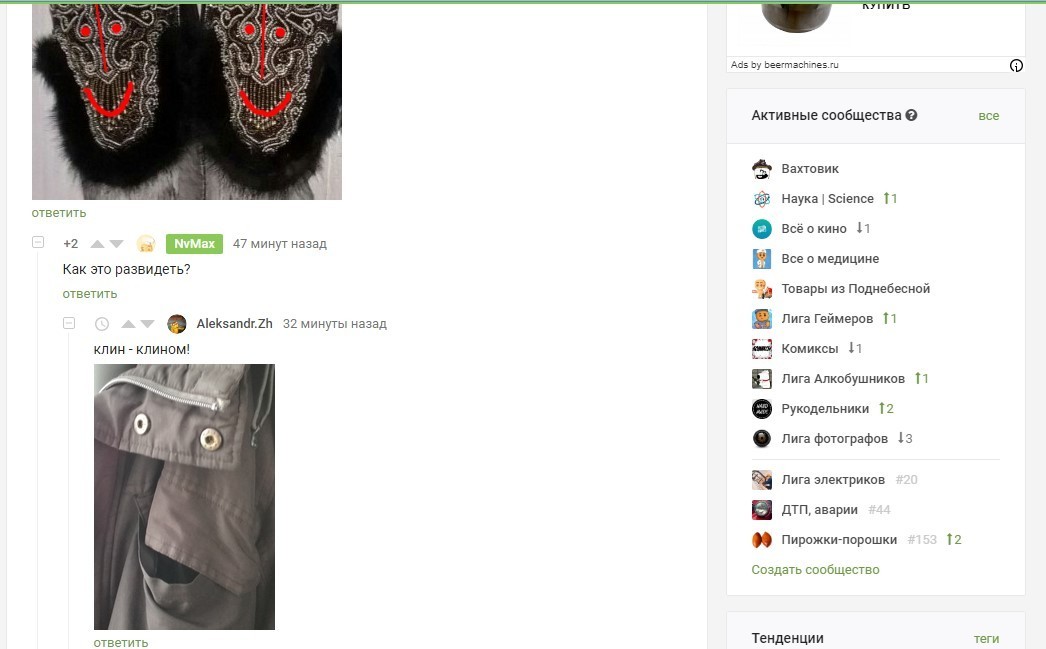Downvote the NvMax comment
The height and width of the screenshot is (649, 1046).
click(x=117, y=244)
